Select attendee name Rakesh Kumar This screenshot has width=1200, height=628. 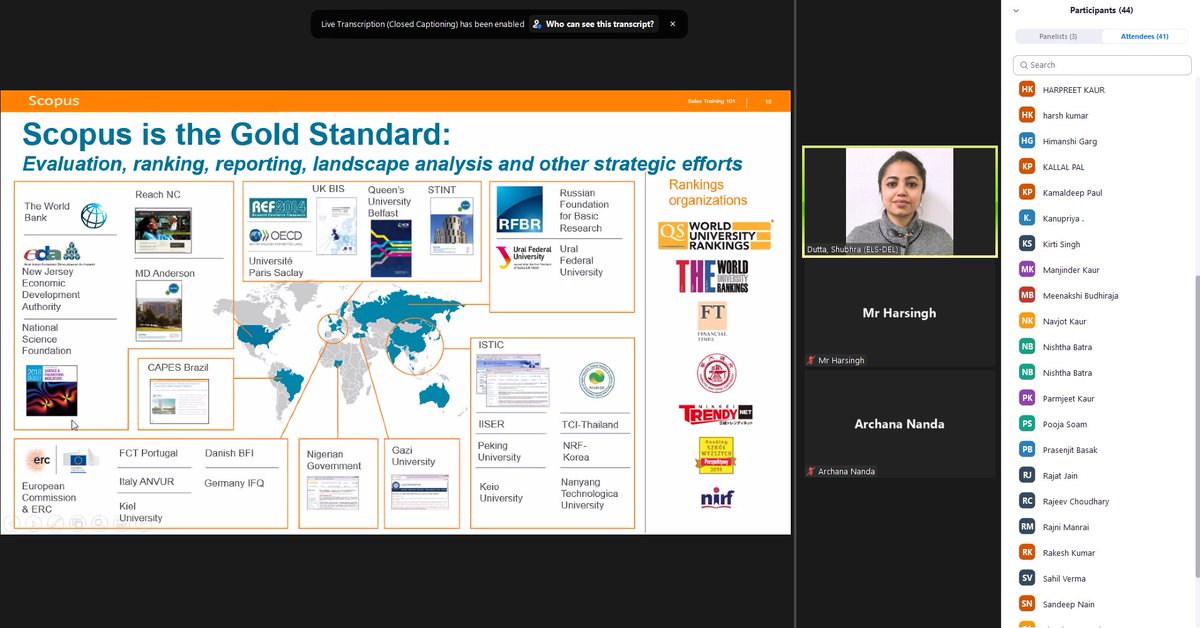click(1069, 553)
